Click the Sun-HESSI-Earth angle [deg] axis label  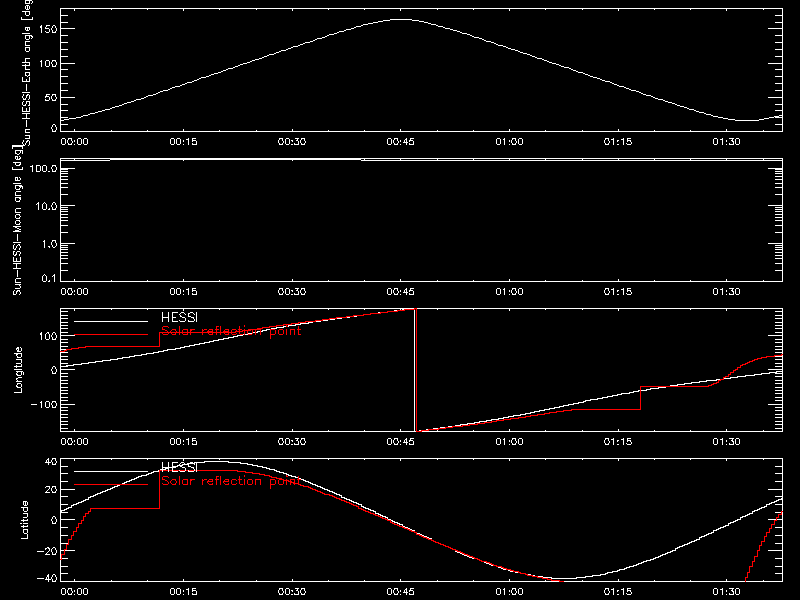click(27, 72)
